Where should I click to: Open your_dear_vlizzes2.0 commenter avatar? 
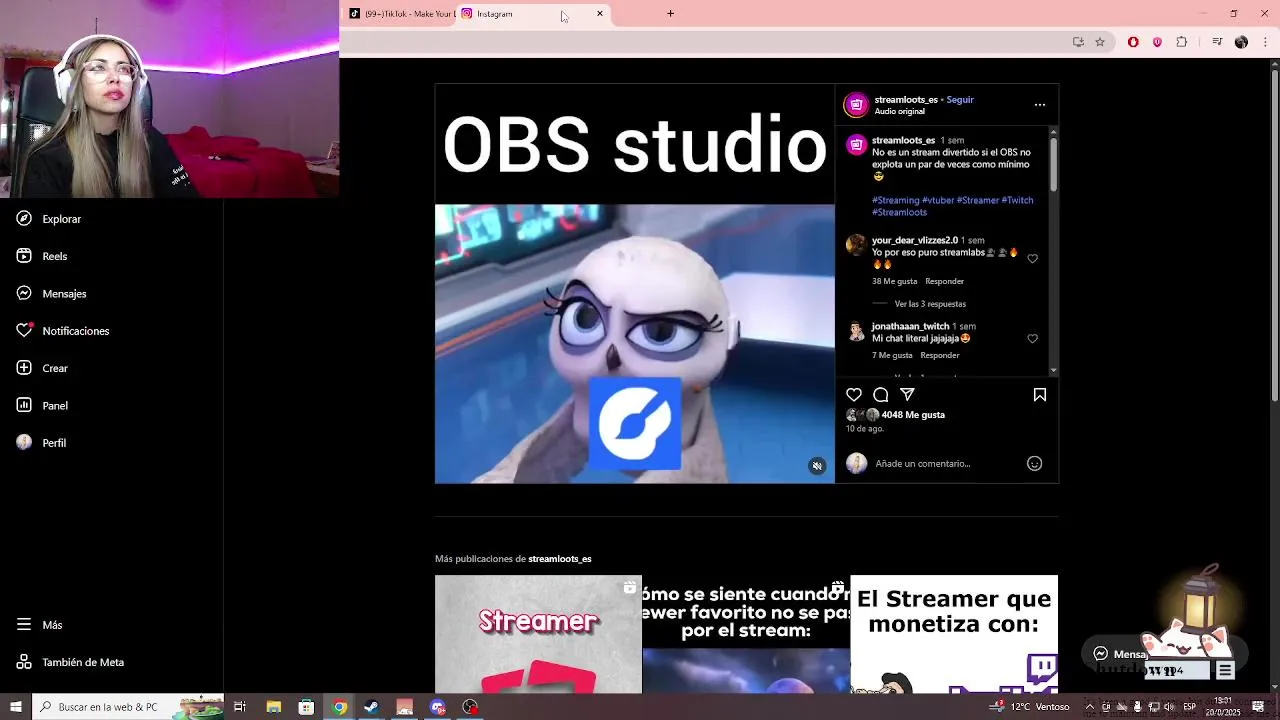pos(855,246)
